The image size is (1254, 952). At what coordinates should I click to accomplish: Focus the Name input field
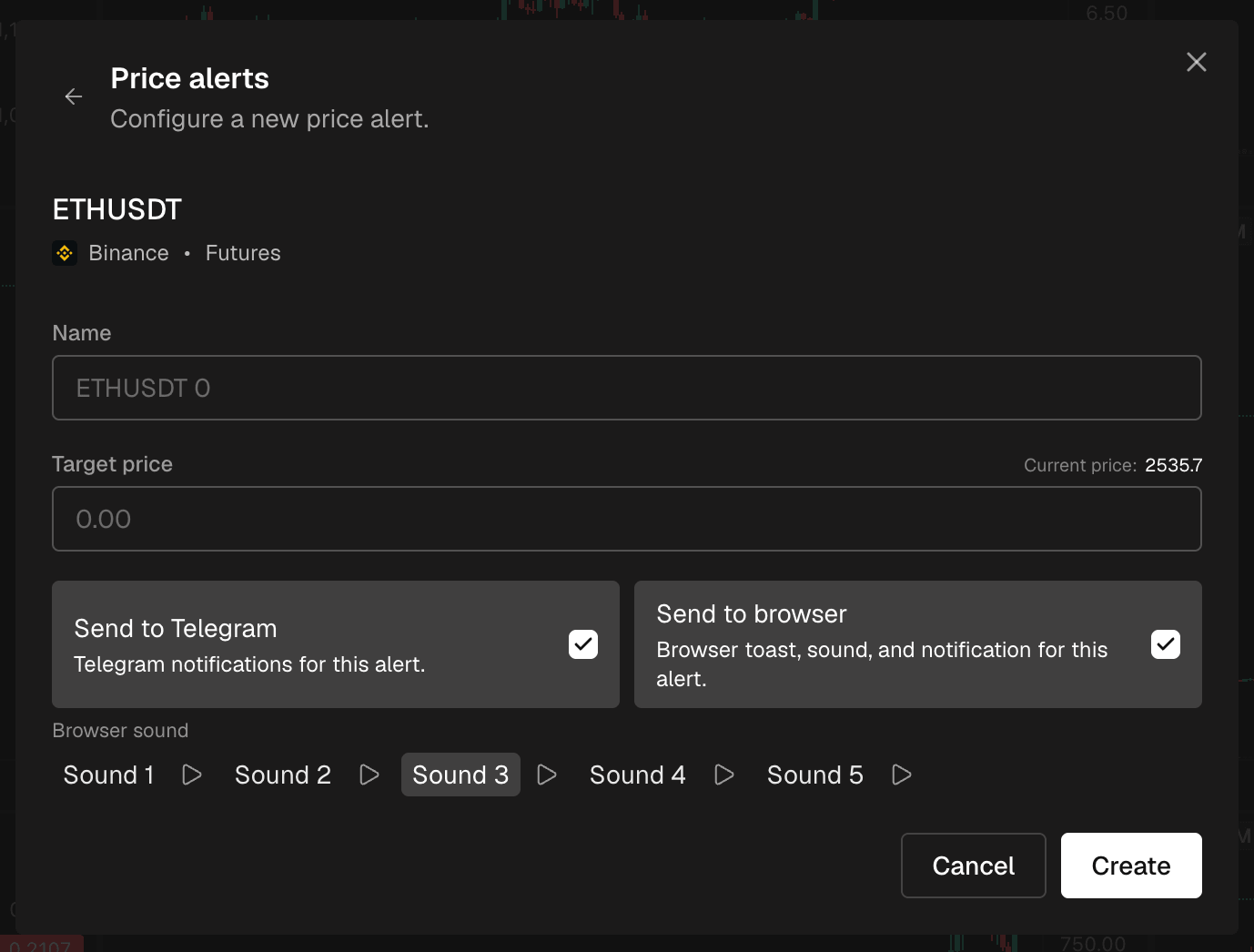627,388
